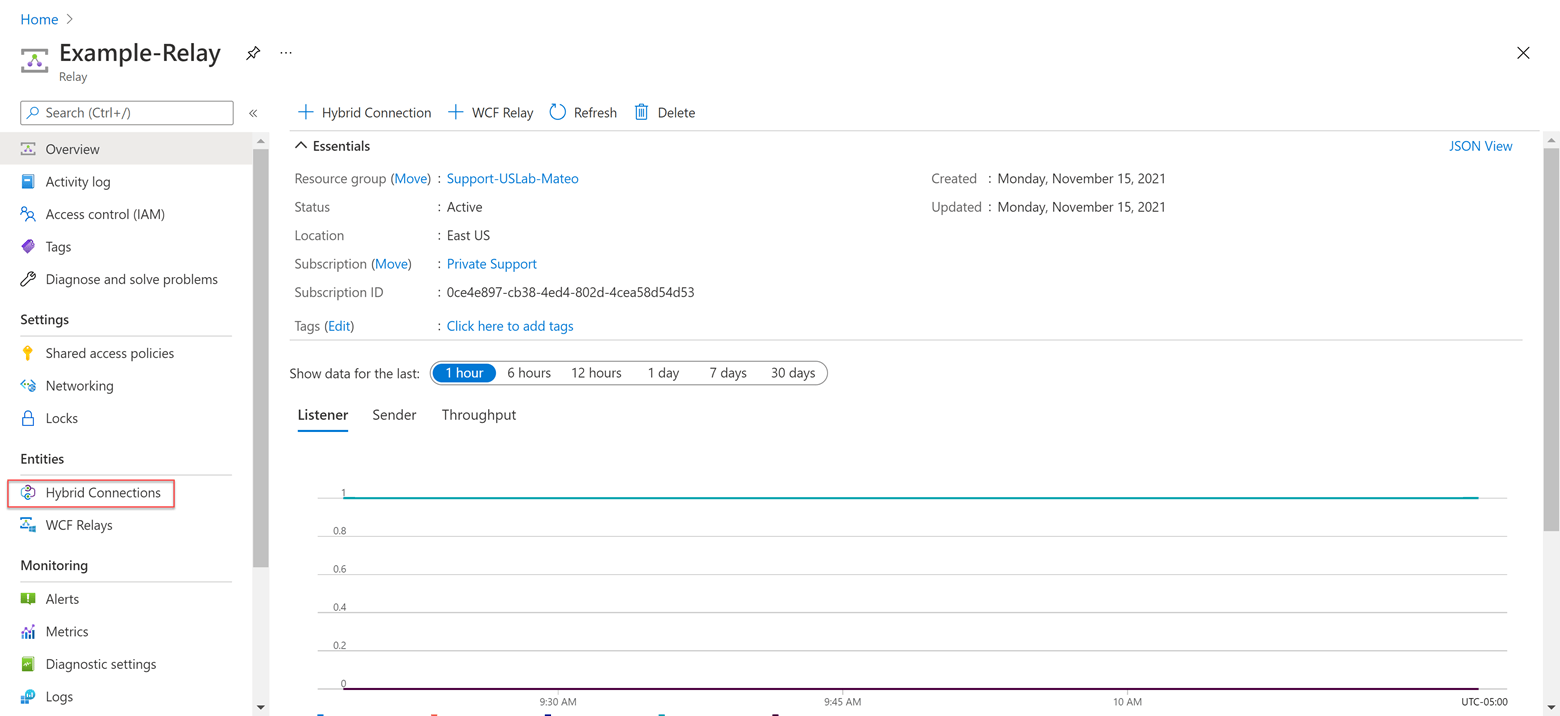Switch data range to 7 days
Viewport: 1560px width, 716px height.
click(x=727, y=372)
